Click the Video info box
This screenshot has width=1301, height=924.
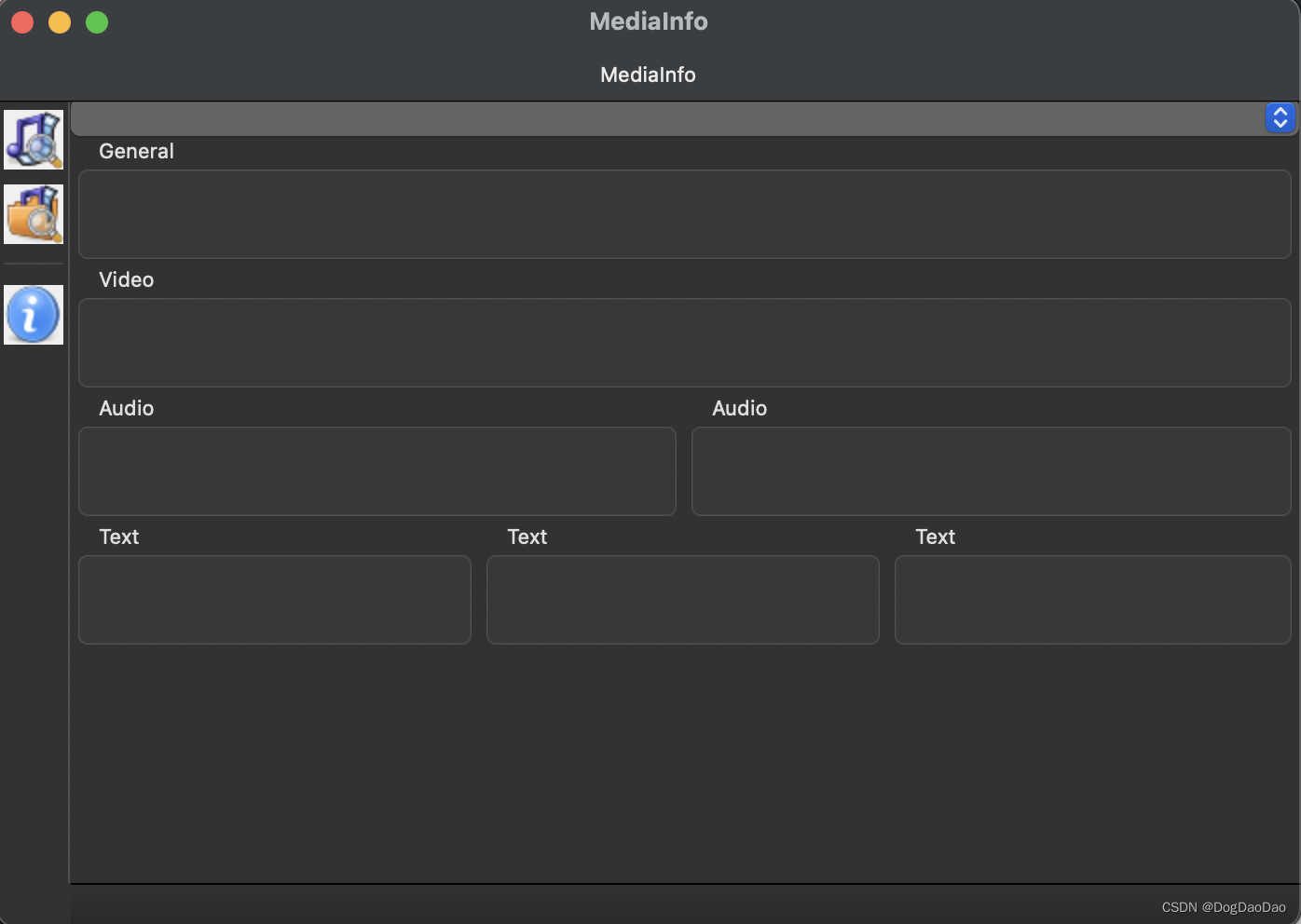(x=684, y=343)
